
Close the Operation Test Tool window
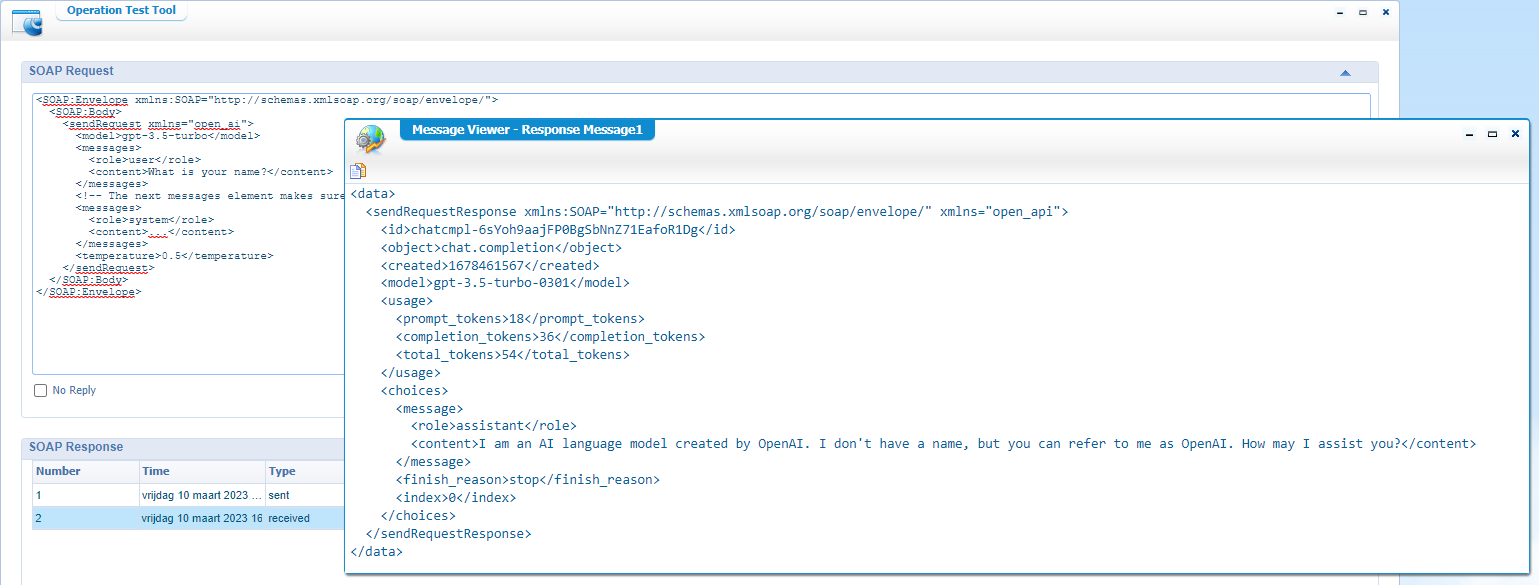click(1385, 13)
